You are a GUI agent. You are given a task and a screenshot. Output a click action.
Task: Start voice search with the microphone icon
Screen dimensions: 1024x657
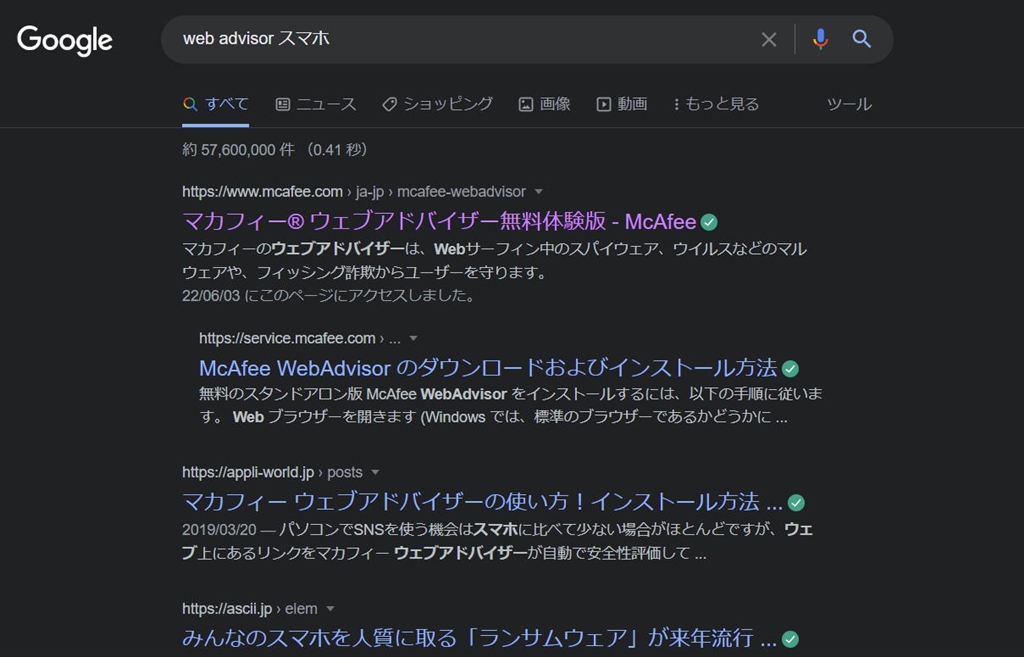[820, 39]
